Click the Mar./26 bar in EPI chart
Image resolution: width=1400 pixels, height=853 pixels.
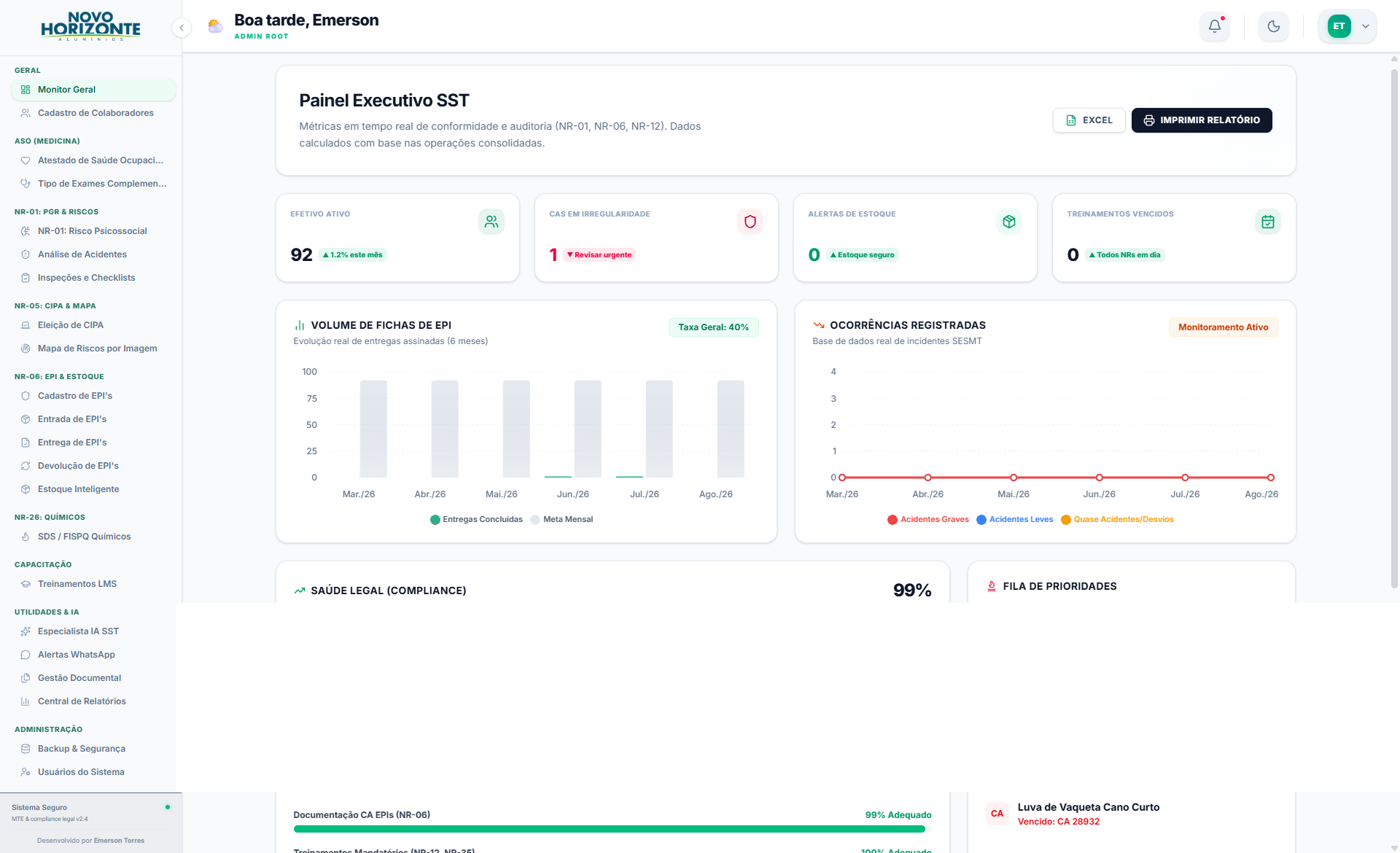click(373, 429)
